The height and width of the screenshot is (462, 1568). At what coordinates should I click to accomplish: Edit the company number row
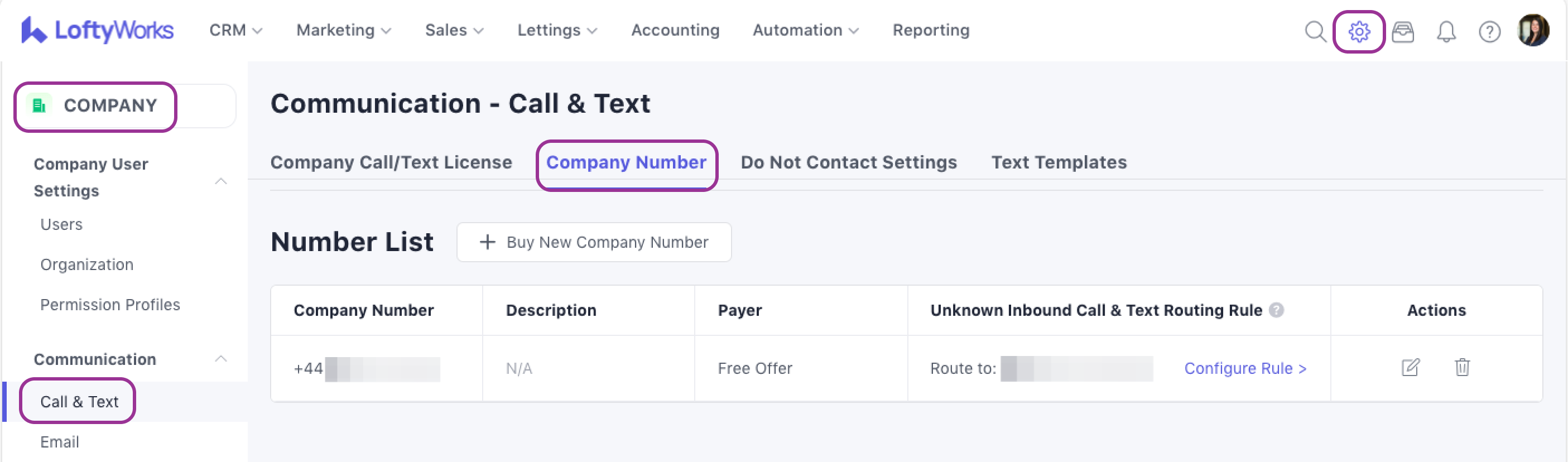1410,368
